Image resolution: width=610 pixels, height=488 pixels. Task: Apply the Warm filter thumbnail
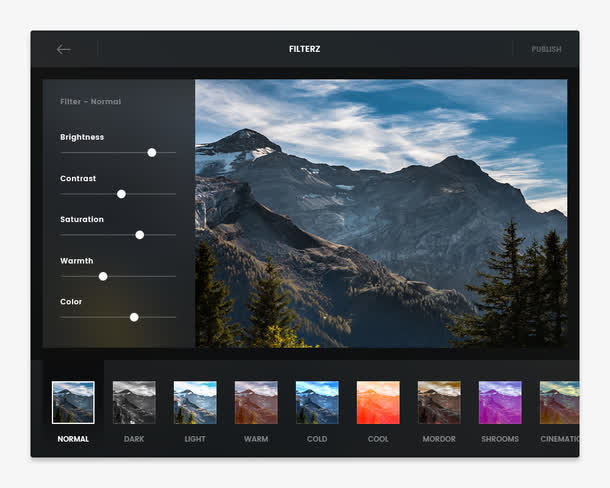256,402
